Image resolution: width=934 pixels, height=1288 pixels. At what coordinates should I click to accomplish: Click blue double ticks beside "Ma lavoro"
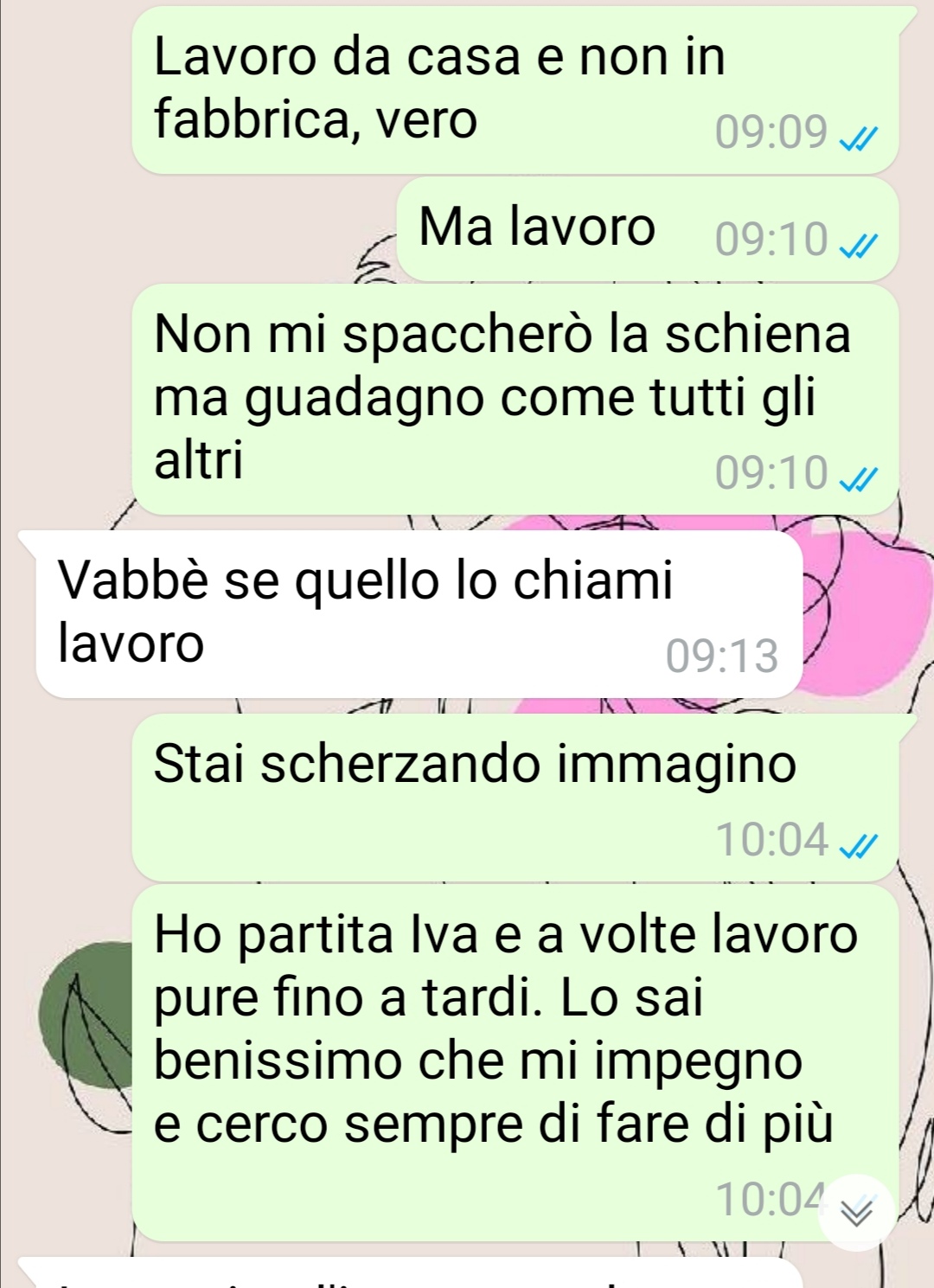pyautogui.click(x=859, y=246)
